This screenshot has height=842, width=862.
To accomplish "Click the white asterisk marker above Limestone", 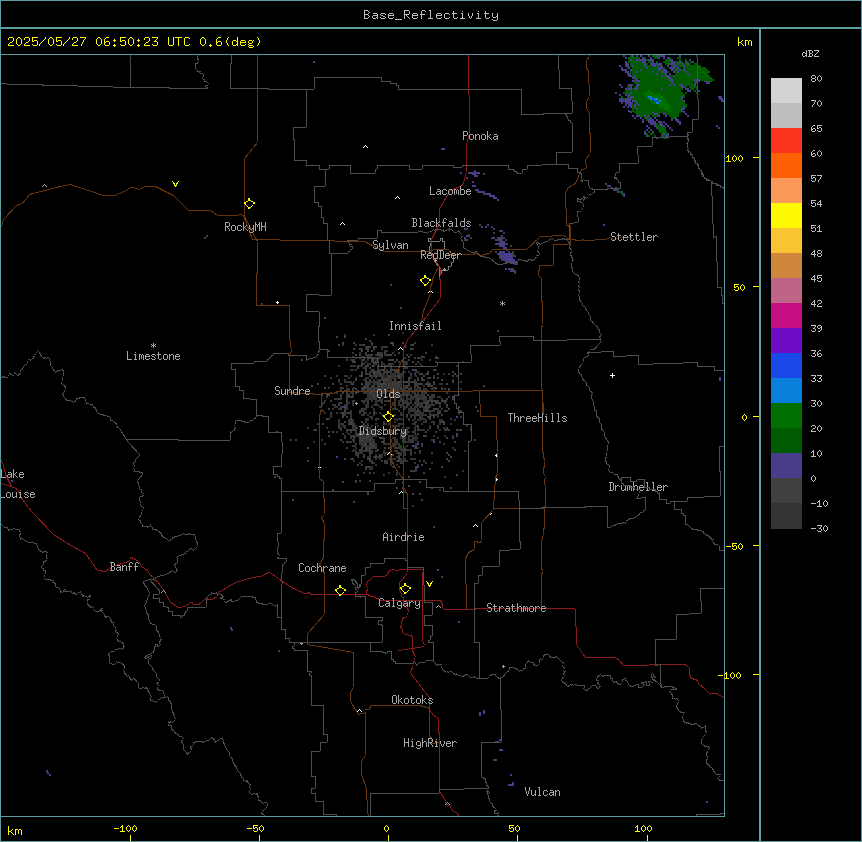I will pos(153,345).
